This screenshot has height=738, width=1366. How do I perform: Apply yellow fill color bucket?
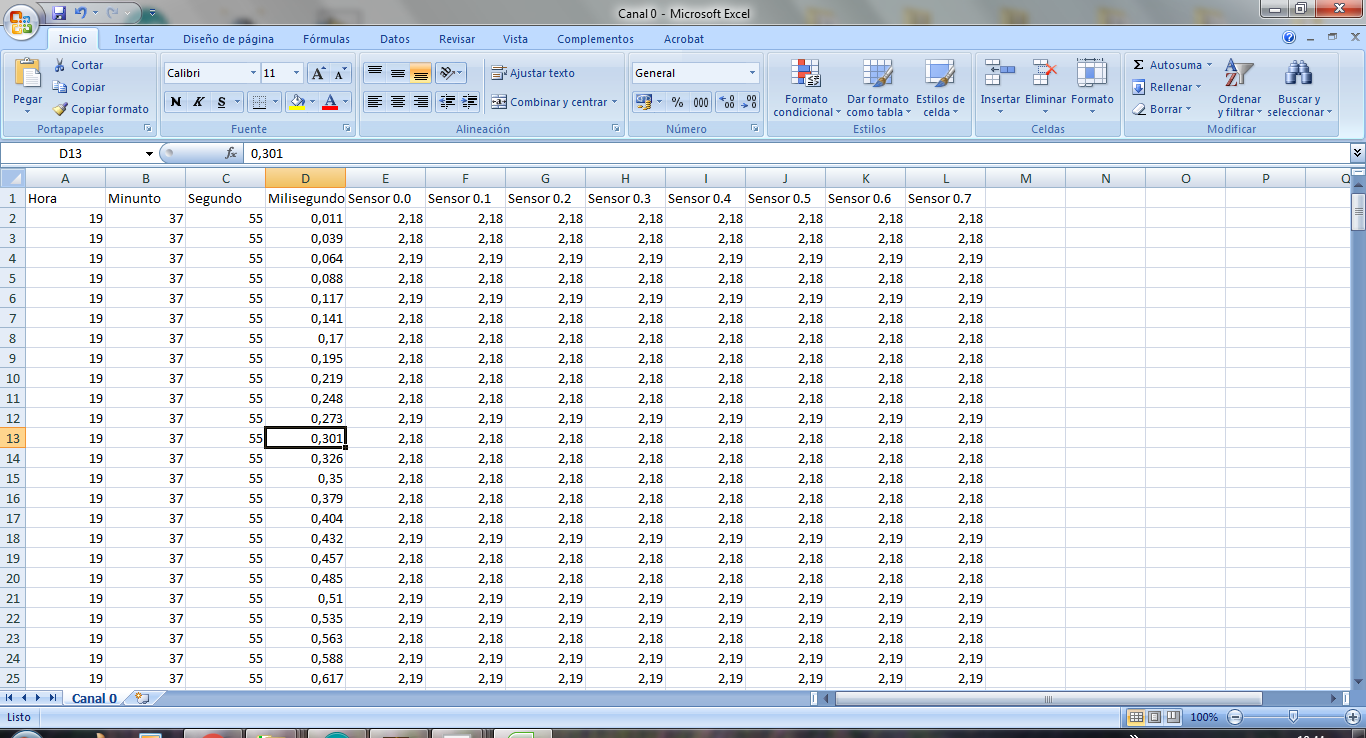(296, 102)
